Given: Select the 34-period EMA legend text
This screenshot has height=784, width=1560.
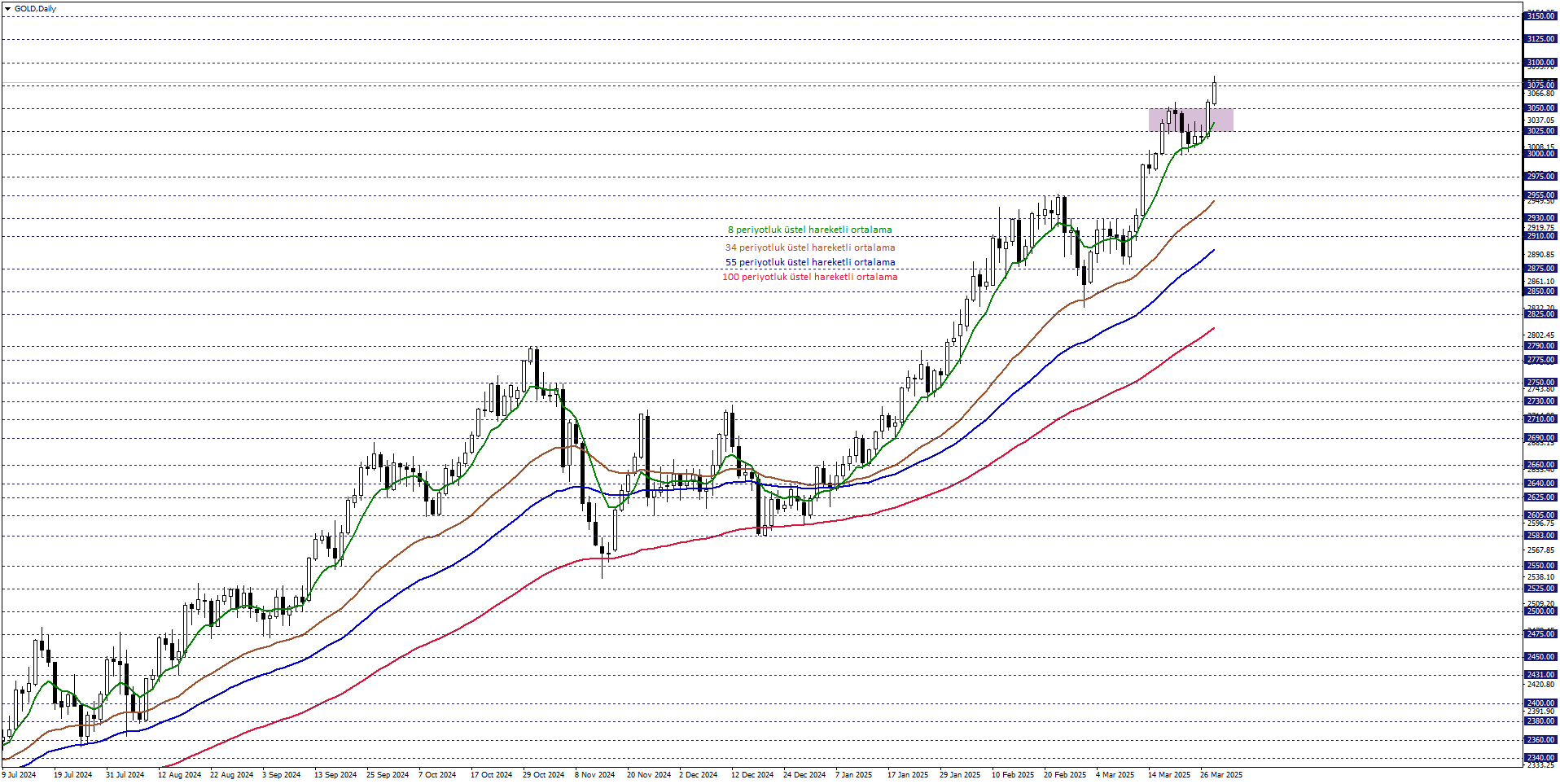Looking at the screenshot, I should [x=810, y=247].
